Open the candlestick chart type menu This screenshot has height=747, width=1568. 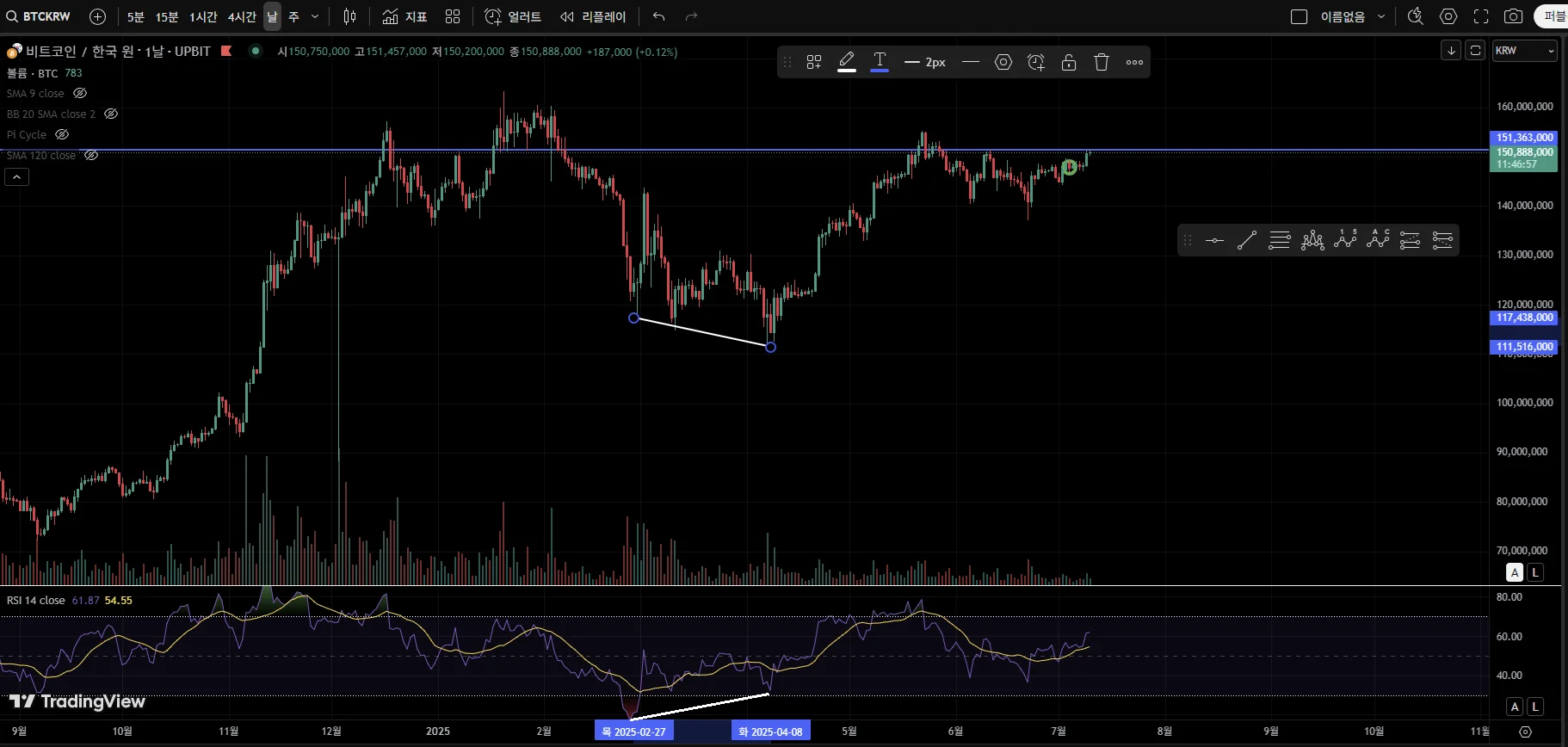tap(349, 16)
